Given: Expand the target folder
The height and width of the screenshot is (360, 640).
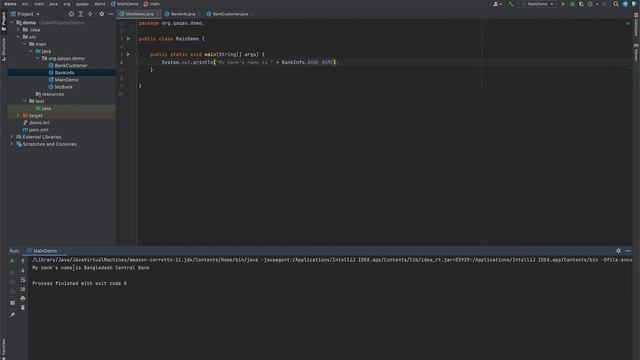Looking at the screenshot, I should tap(18, 116).
